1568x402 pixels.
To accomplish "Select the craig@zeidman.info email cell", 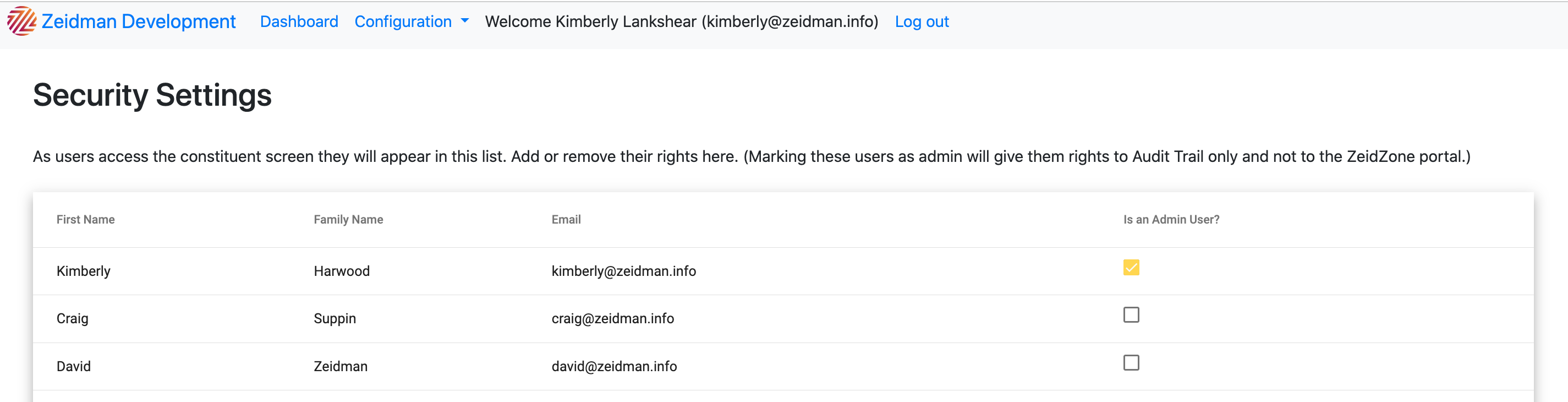I will (612, 318).
